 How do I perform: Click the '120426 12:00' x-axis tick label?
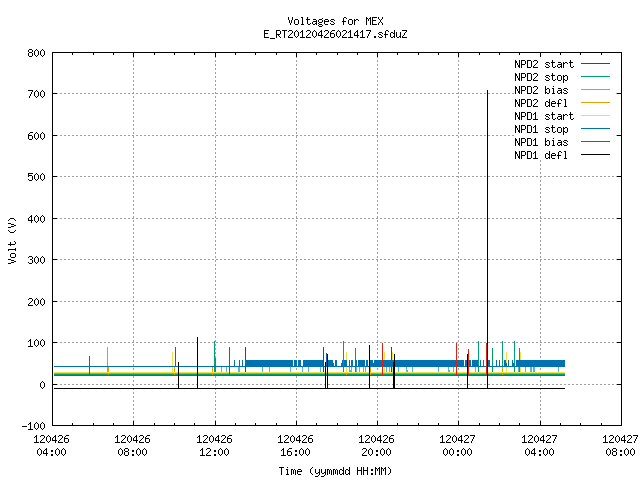point(214,446)
